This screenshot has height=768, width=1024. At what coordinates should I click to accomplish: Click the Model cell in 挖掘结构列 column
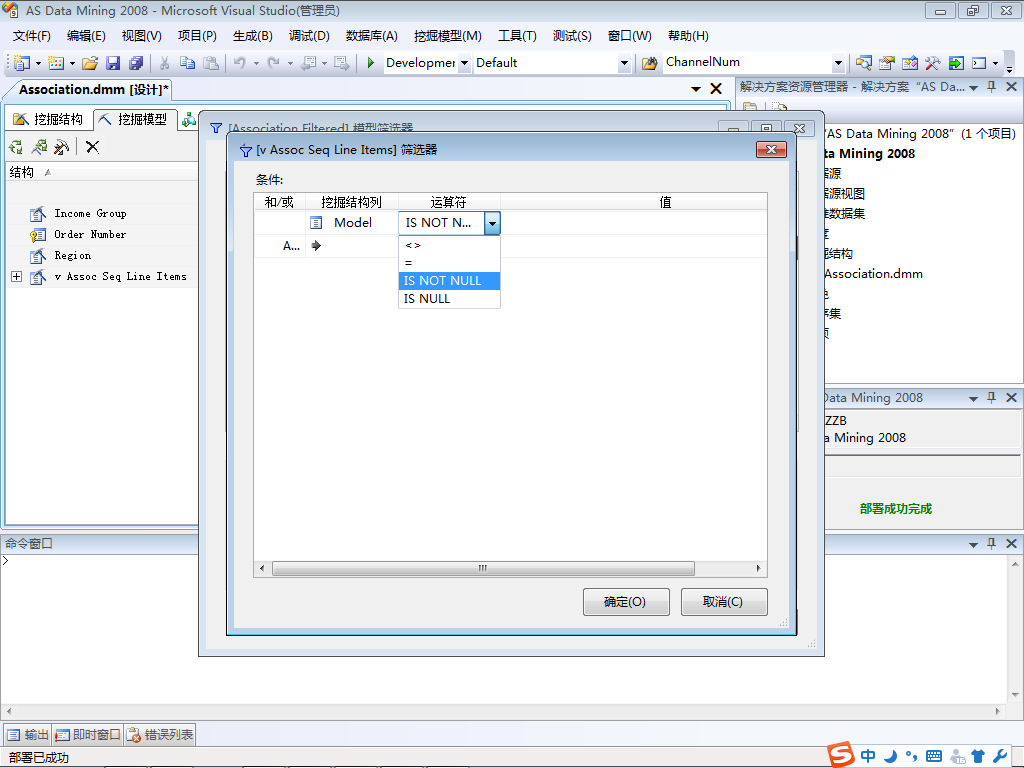coord(351,223)
